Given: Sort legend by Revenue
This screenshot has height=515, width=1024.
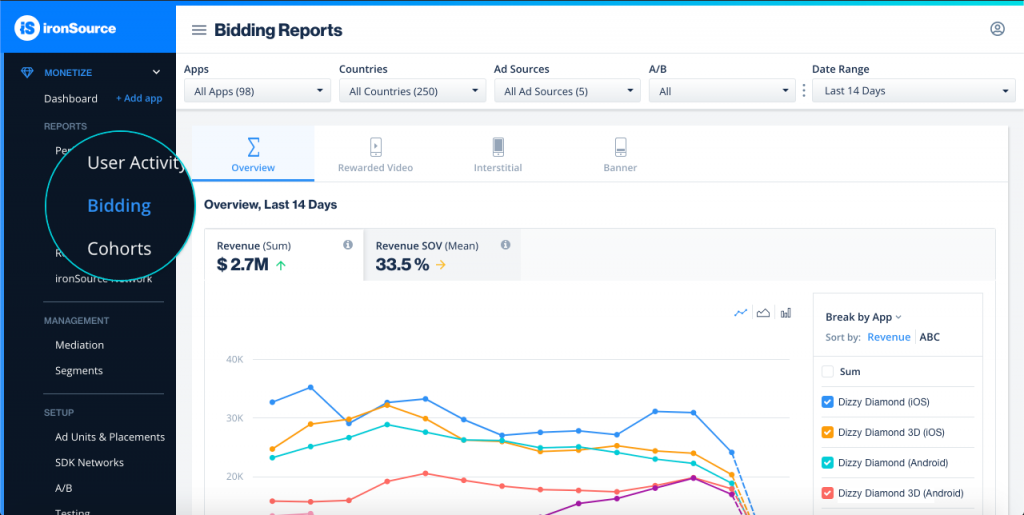Looking at the screenshot, I should (x=888, y=337).
